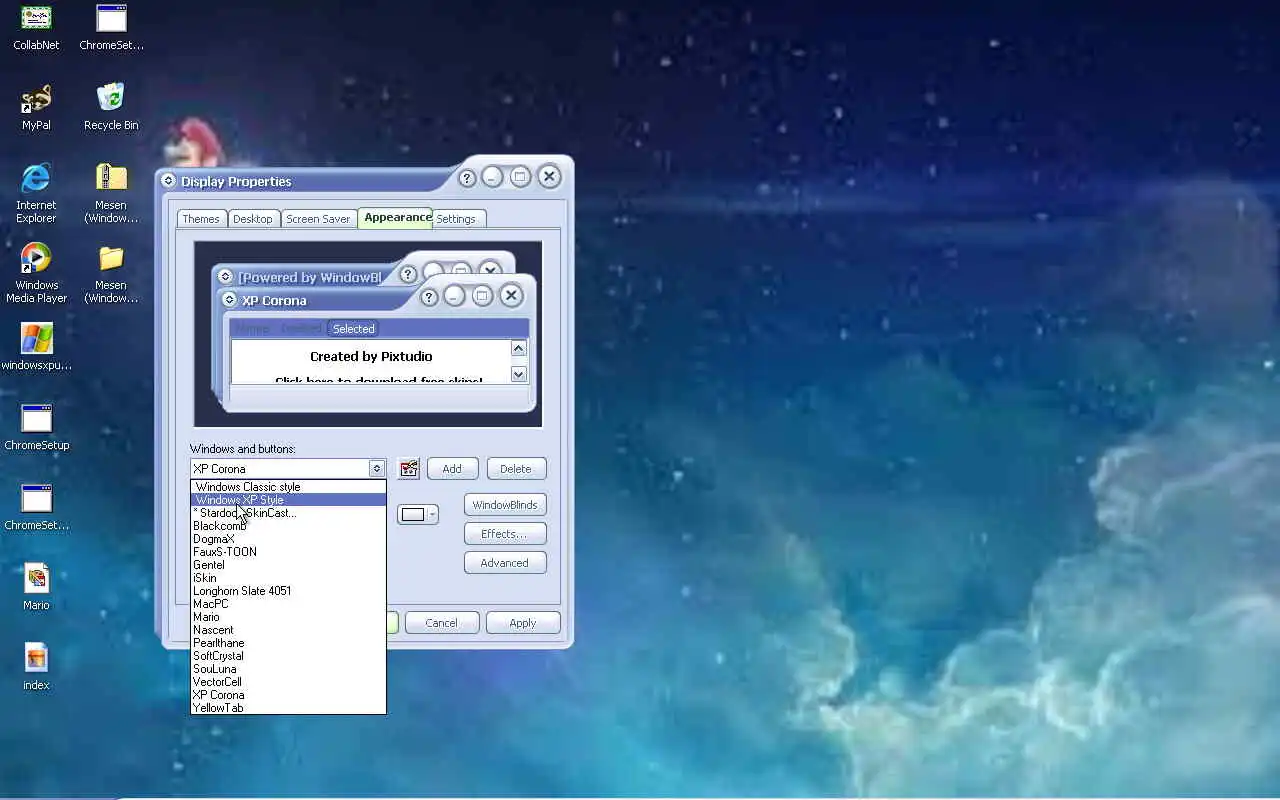Select the Nascent skin
Viewport: 1280px width, 800px height.
tap(288, 630)
